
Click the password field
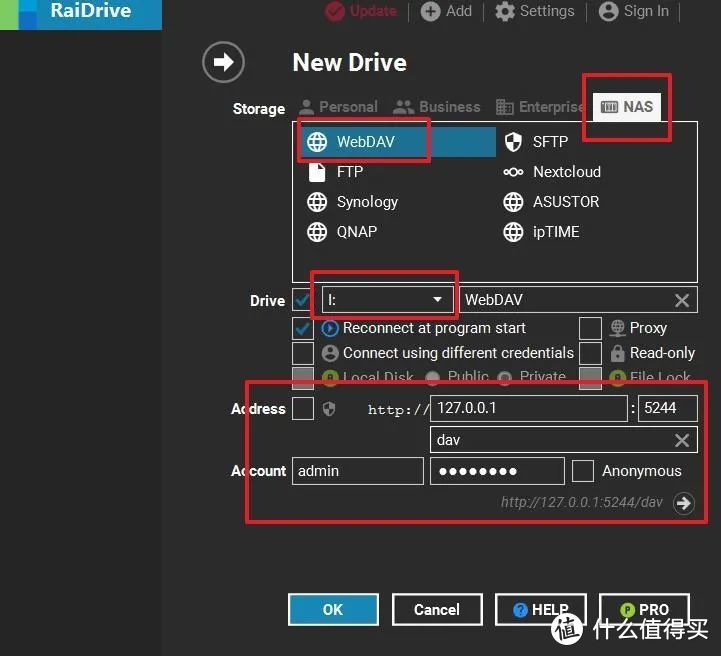click(x=497, y=471)
